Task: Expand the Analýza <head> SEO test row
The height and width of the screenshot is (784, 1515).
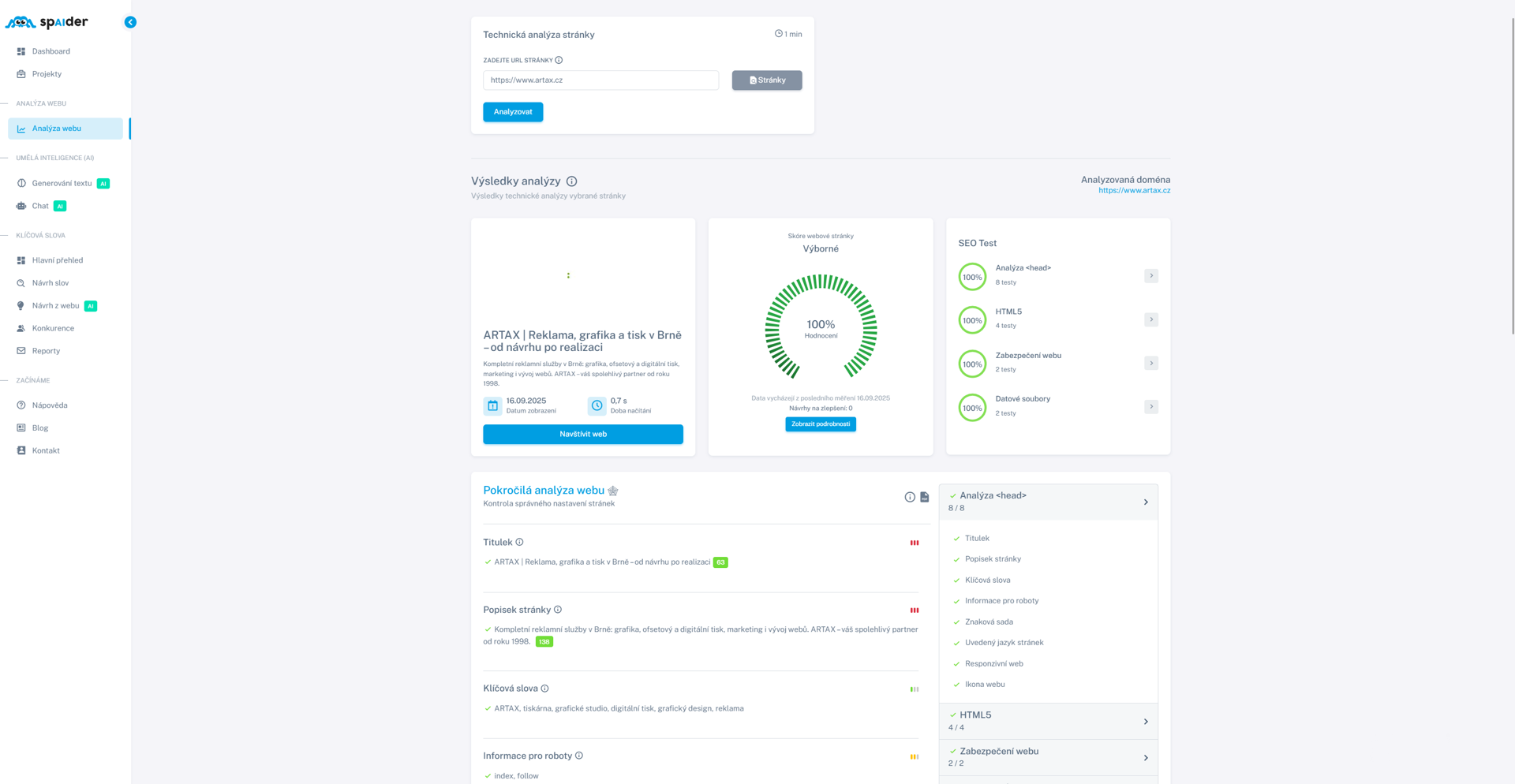Action: pyautogui.click(x=1151, y=276)
